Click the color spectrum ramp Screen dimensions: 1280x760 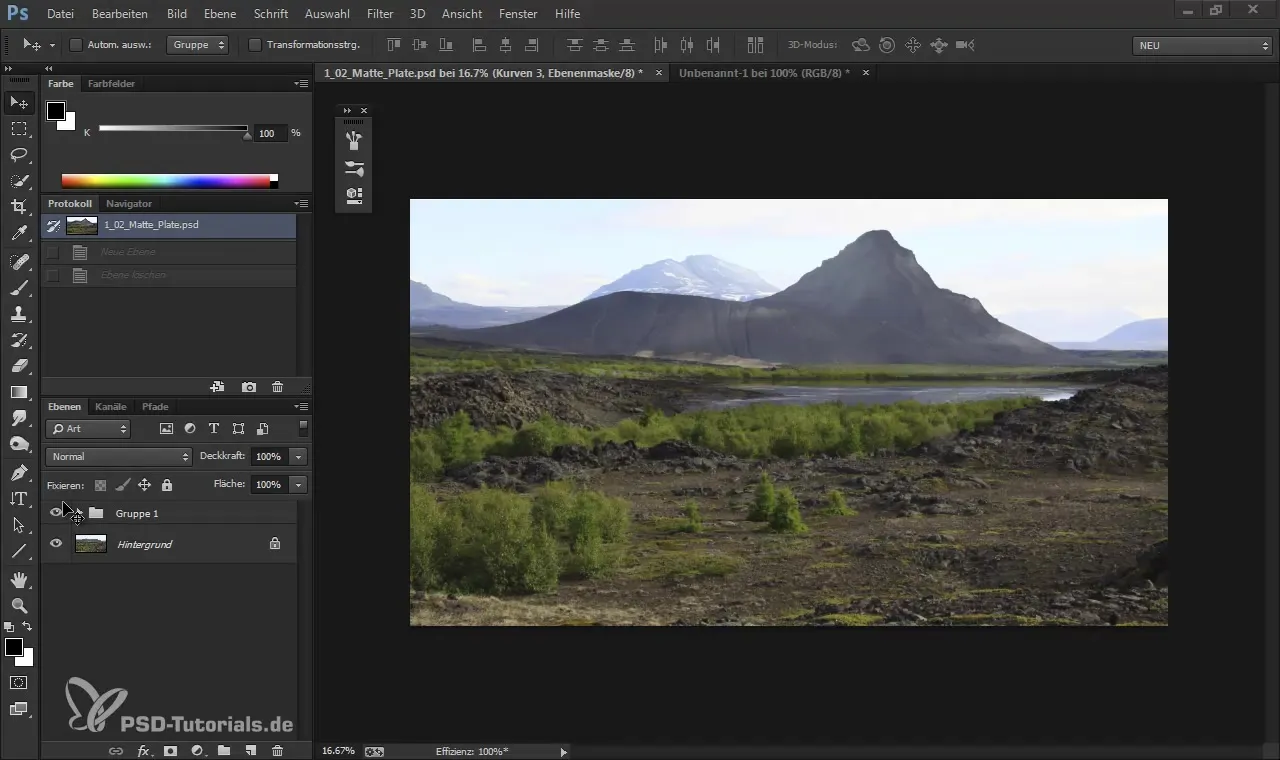click(169, 181)
